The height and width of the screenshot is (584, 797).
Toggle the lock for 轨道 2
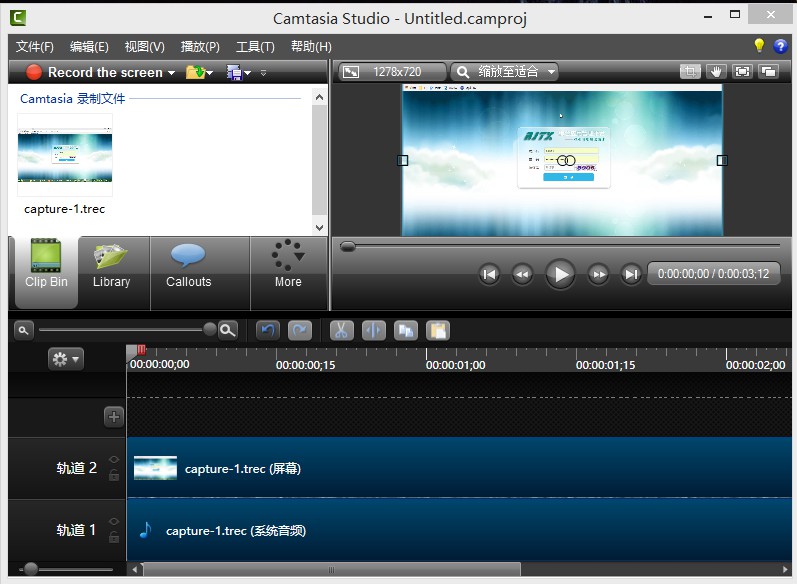(x=114, y=476)
